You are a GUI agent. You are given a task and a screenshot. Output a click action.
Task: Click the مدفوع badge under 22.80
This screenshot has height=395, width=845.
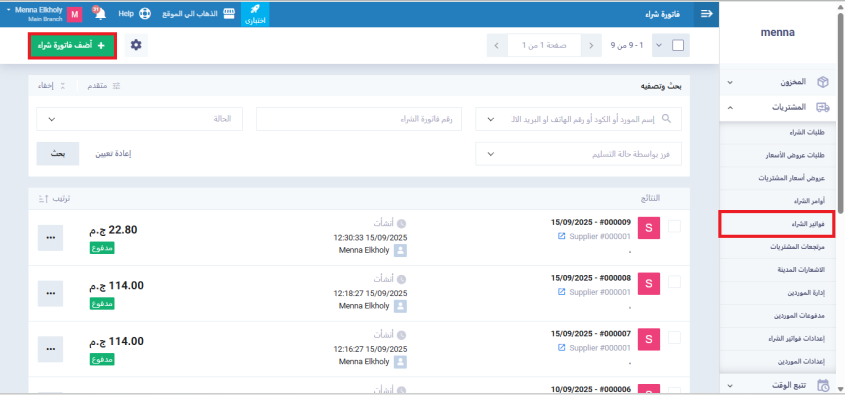pyautogui.click(x=102, y=248)
